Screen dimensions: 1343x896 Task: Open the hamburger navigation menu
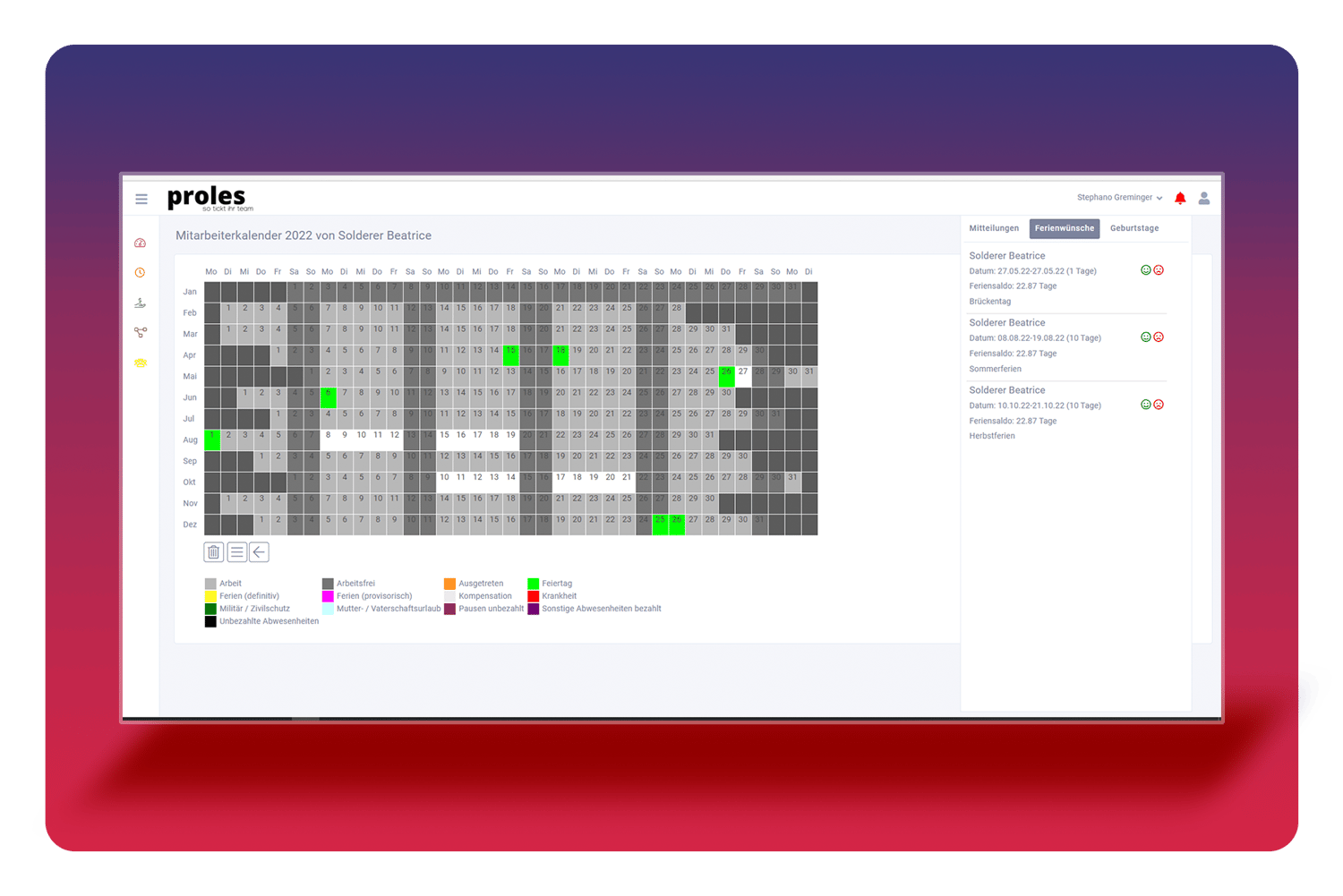(141, 199)
